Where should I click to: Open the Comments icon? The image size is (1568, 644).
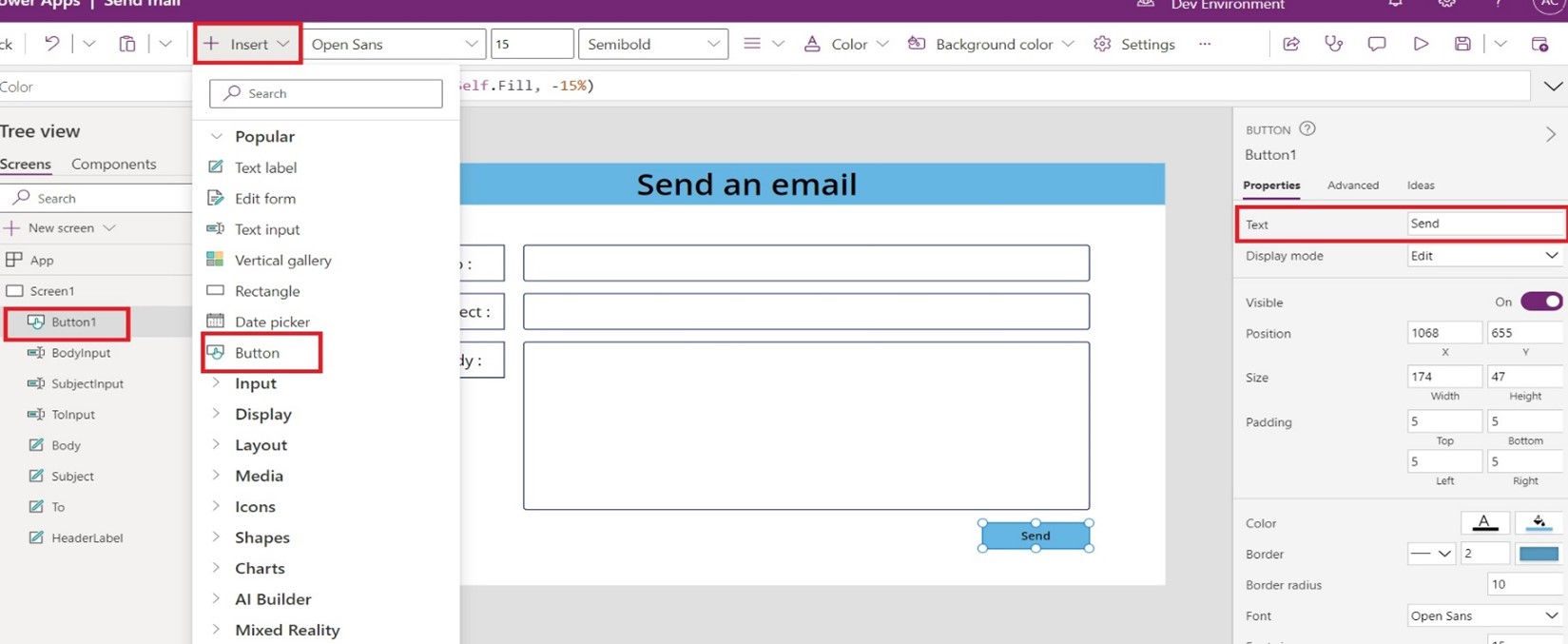tap(1376, 44)
